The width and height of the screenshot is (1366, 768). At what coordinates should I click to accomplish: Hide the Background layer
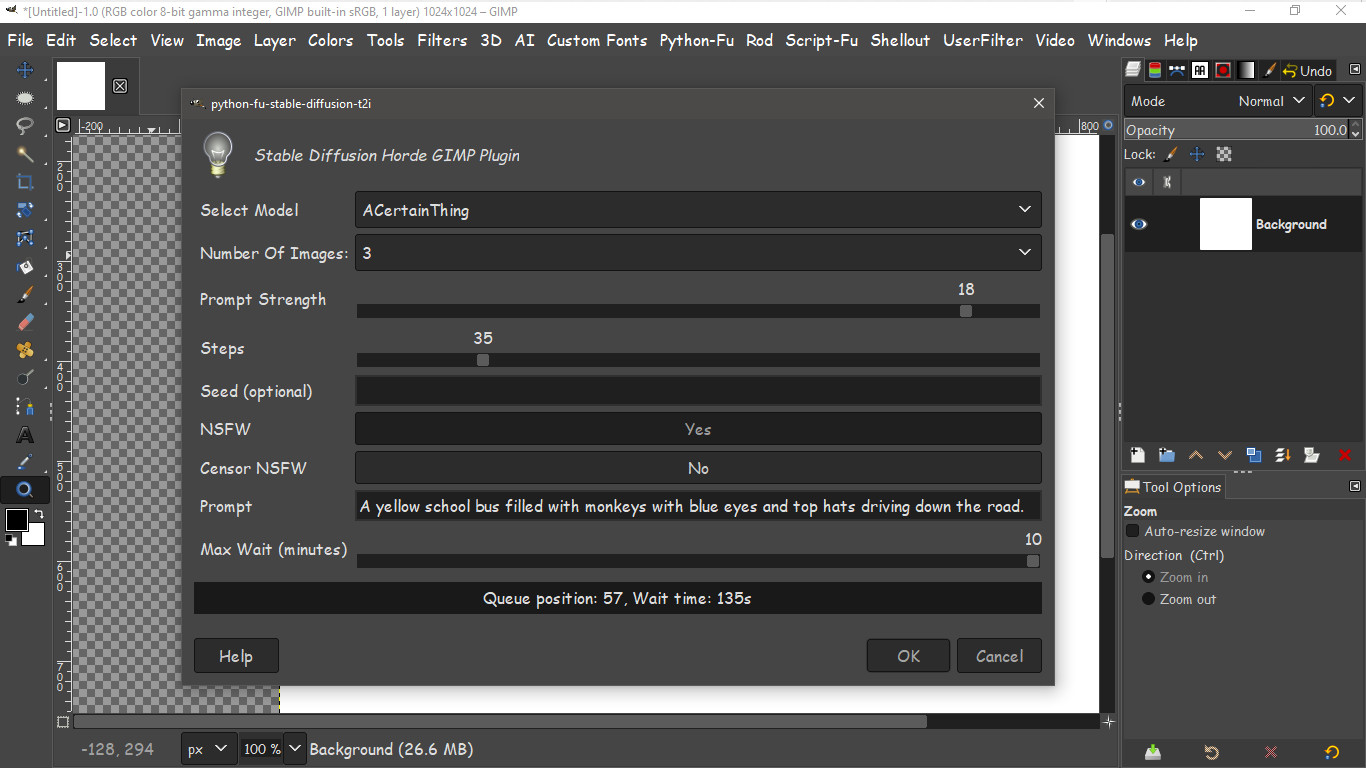coord(1138,224)
